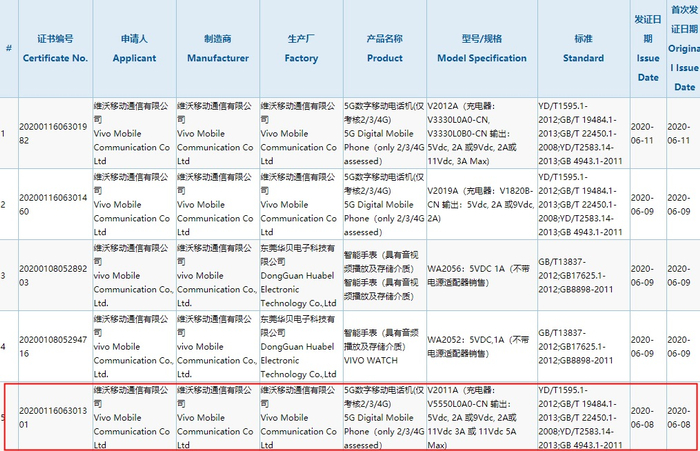Click the applicant cell in the WA2056 row
Image resolution: width=700 pixels, height=451 pixels.
[x=134, y=276]
